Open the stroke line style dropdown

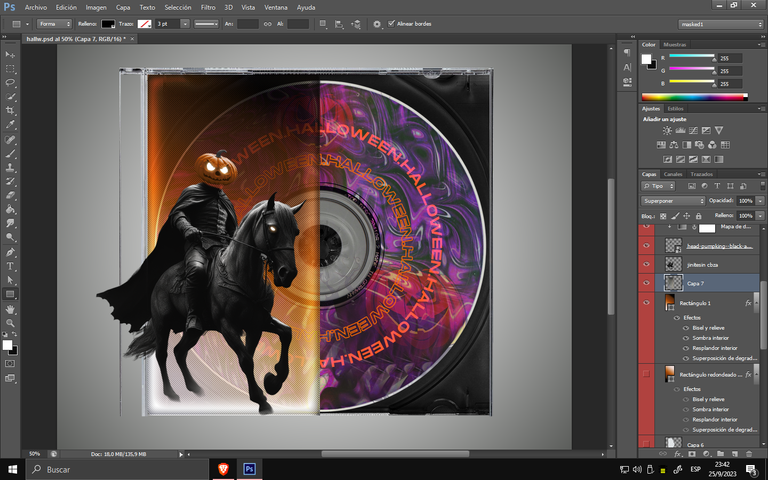[x=206, y=24]
